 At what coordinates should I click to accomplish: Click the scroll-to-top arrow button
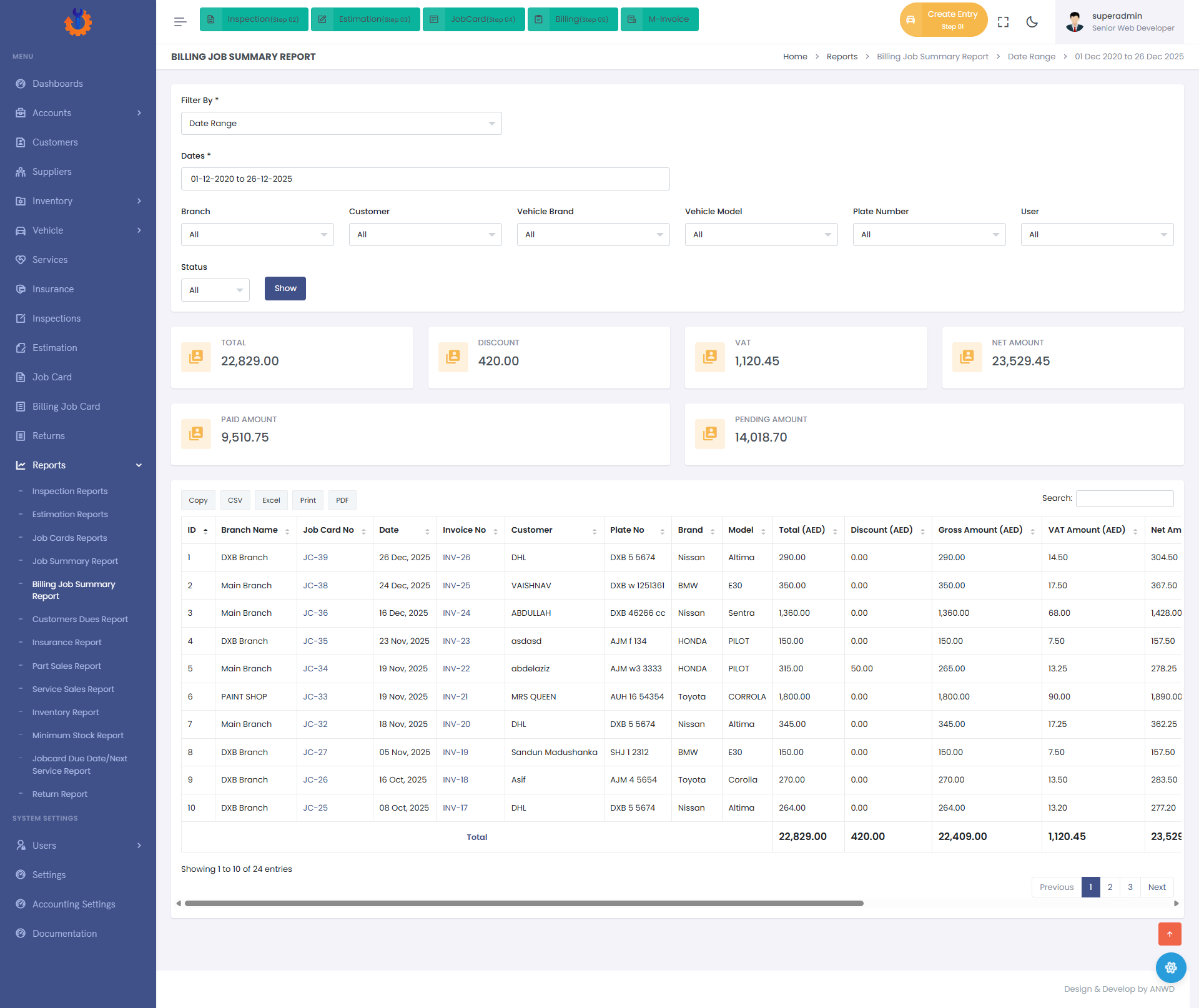(1170, 934)
